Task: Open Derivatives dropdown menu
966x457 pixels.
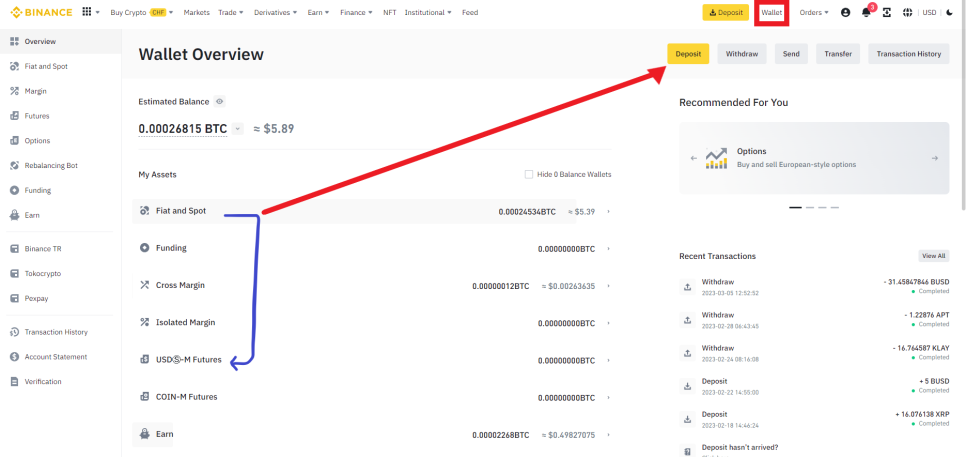Action: (276, 12)
